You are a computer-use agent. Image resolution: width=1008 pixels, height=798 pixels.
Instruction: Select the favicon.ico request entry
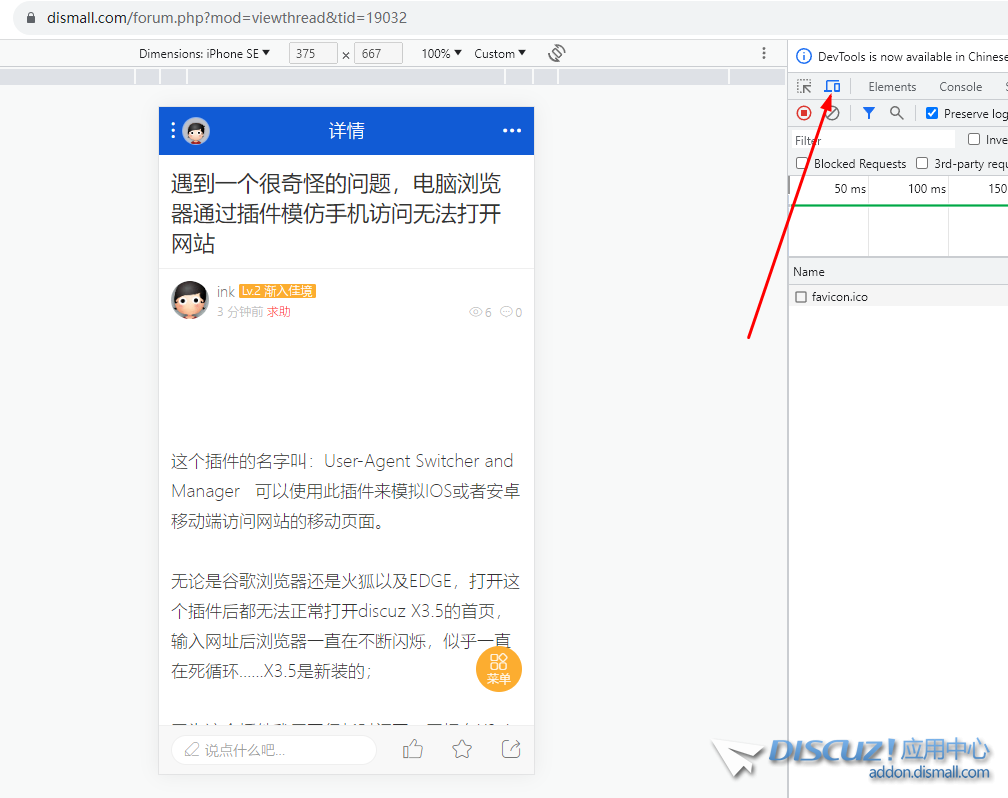(x=840, y=297)
